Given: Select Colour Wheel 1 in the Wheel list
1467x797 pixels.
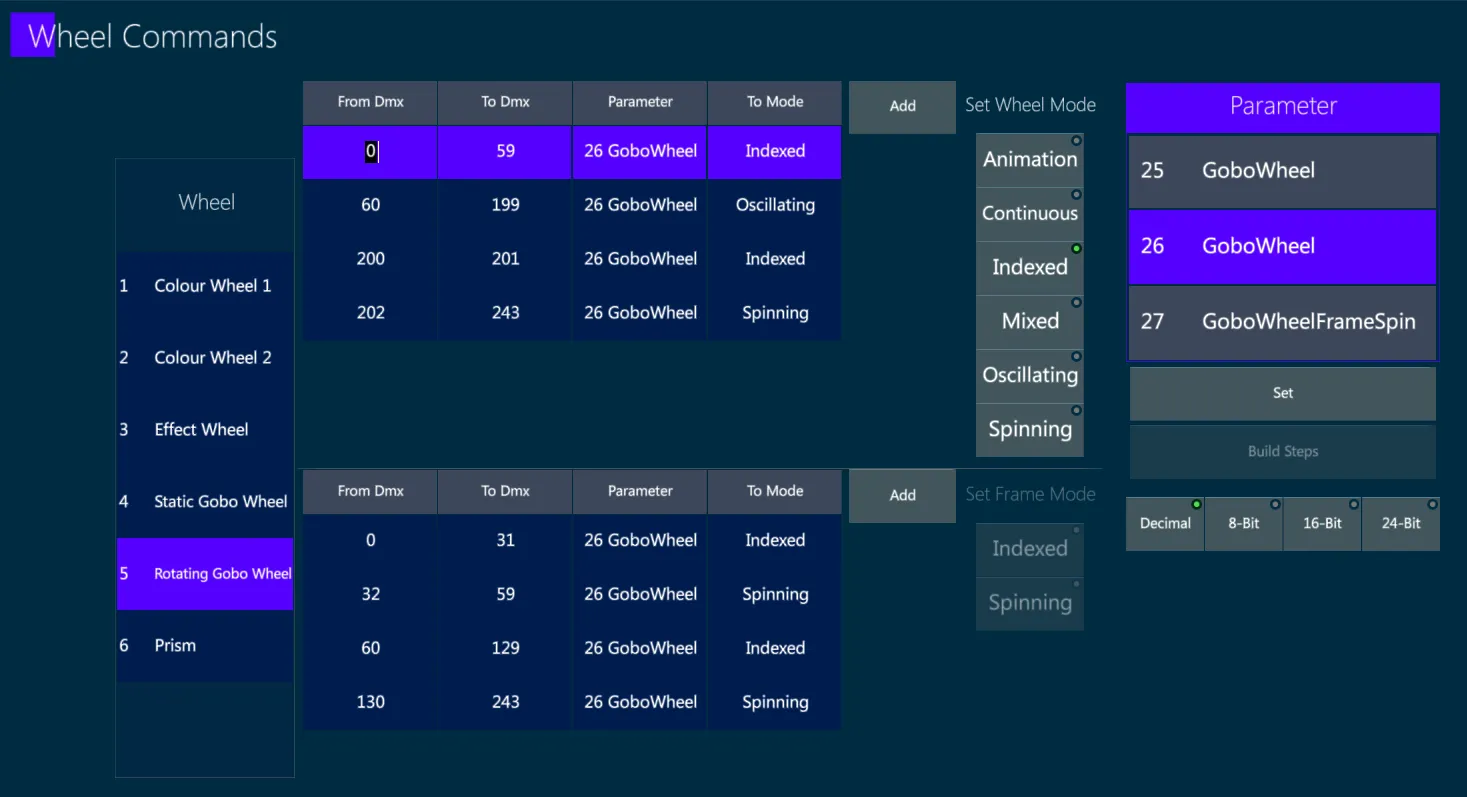Looking at the screenshot, I should [205, 286].
